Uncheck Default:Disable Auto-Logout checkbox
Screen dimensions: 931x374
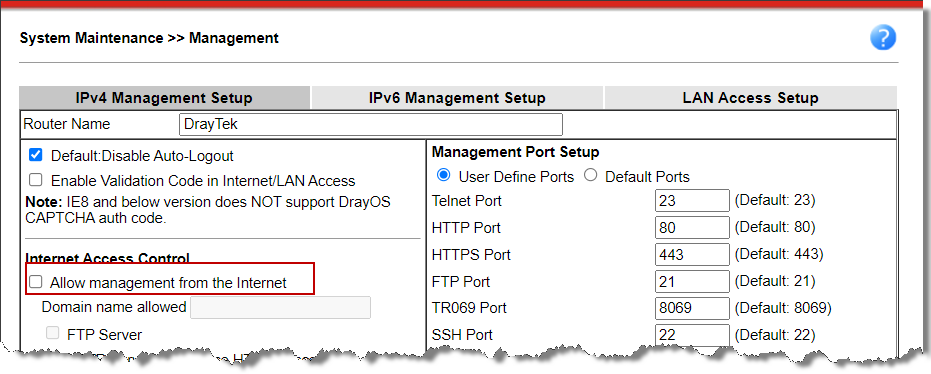36,156
